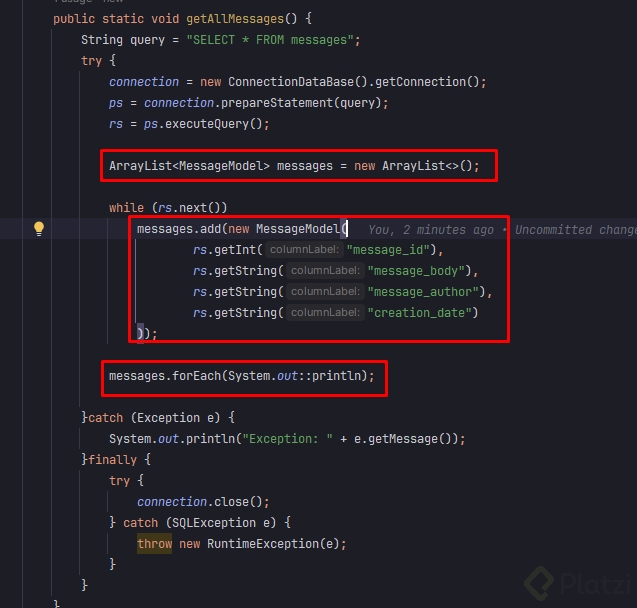Click the getAllMessages method name
Screen dimensions: 637x608
(235, 19)
